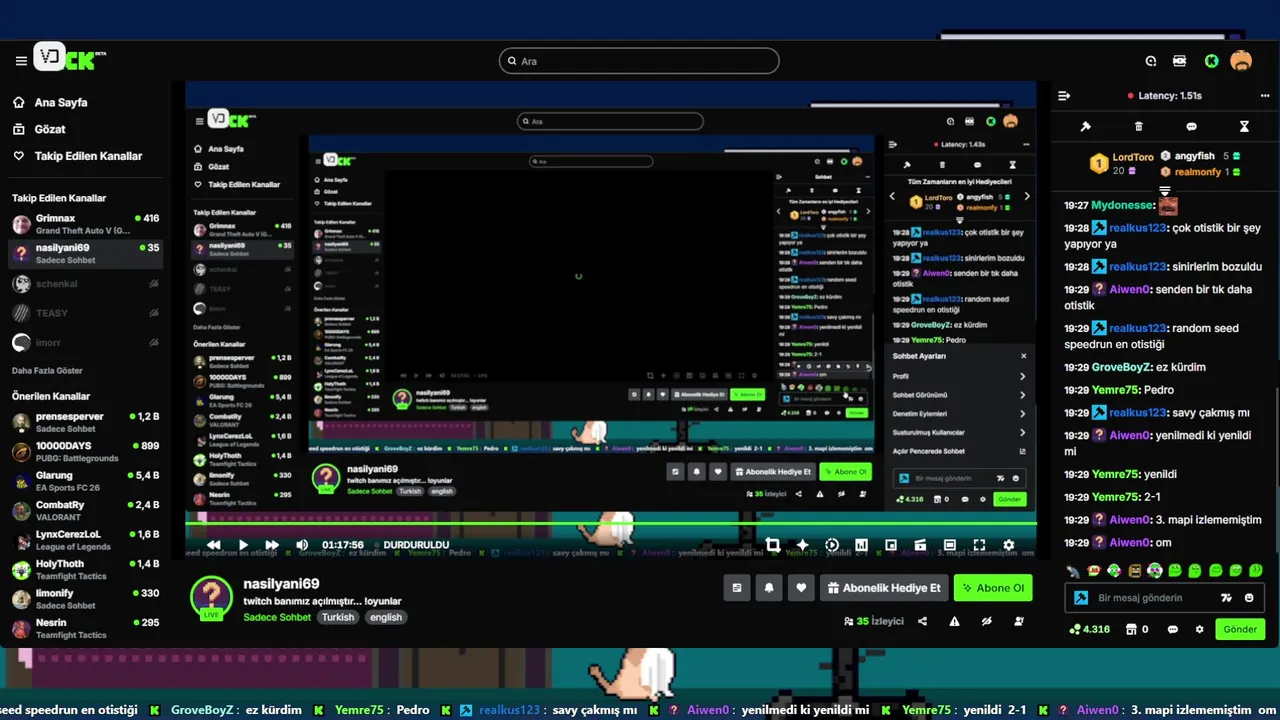Open the offline TEASY channel
This screenshot has width=1280, height=720.
[84, 313]
